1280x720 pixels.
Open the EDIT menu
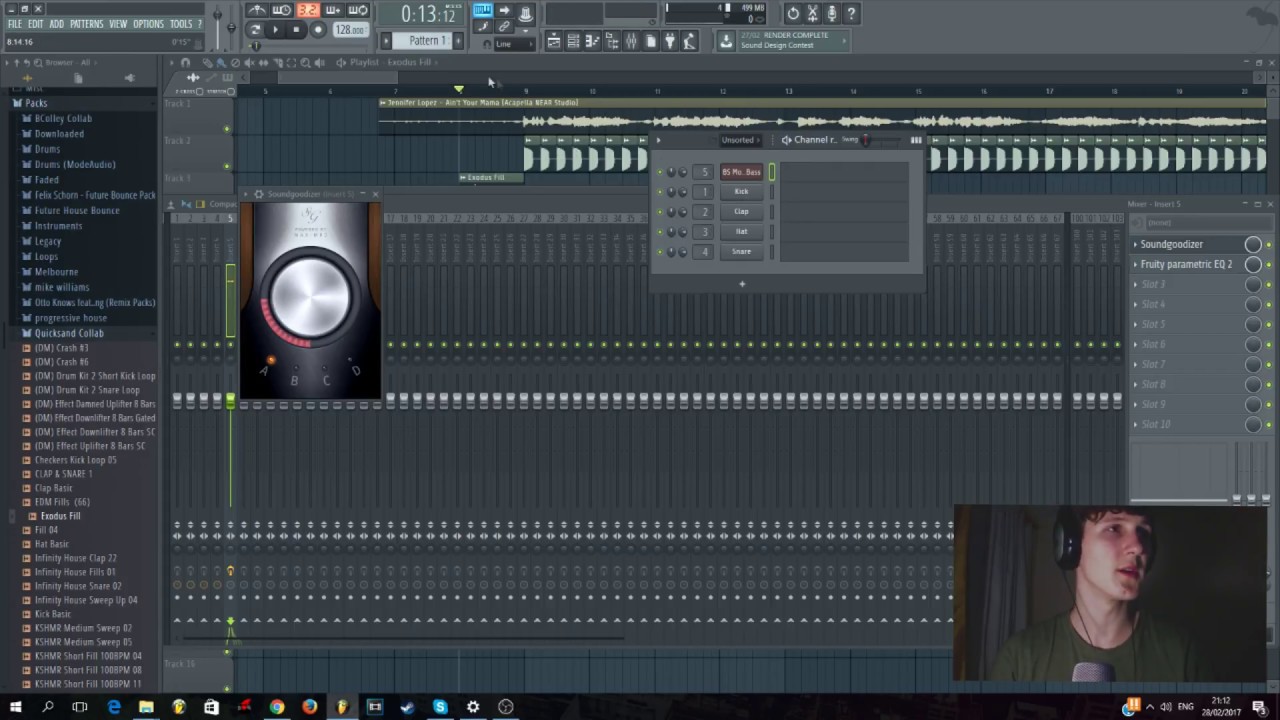(35, 24)
